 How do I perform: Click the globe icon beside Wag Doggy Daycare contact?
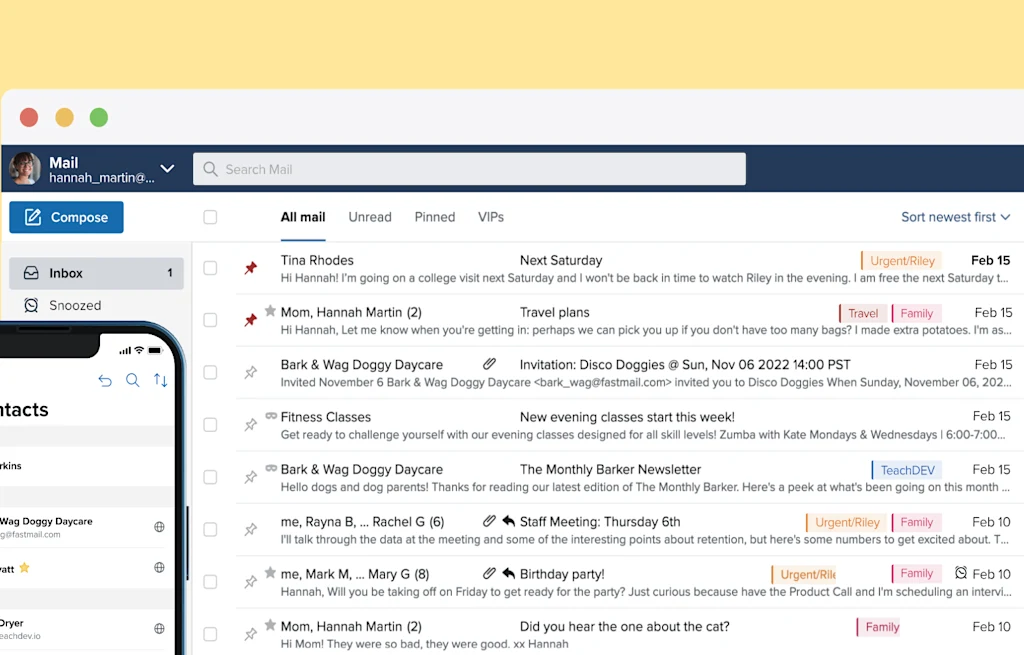[x=159, y=526]
